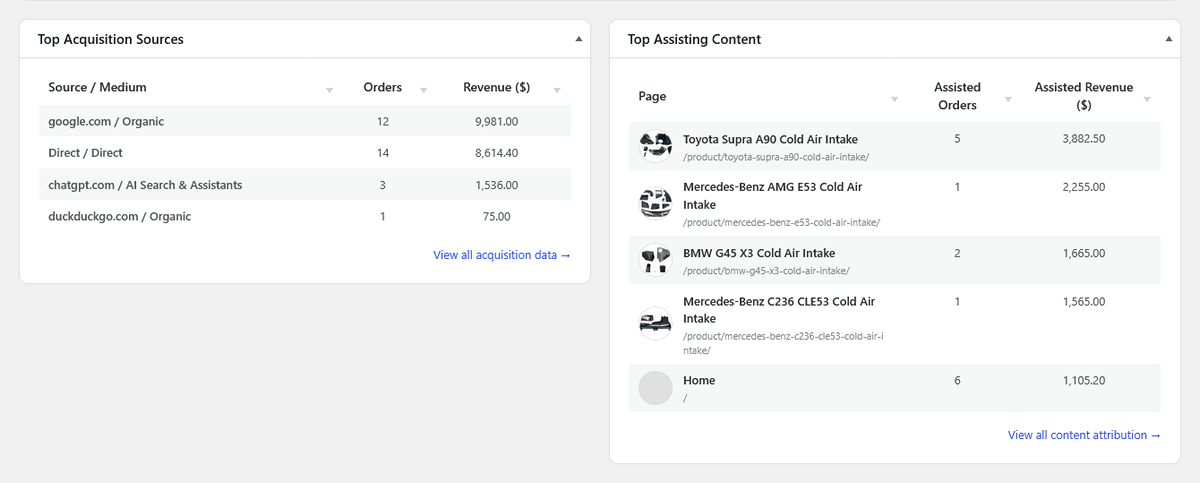Click revenue value 9,981.00
This screenshot has height=483, width=1200.
496,121
